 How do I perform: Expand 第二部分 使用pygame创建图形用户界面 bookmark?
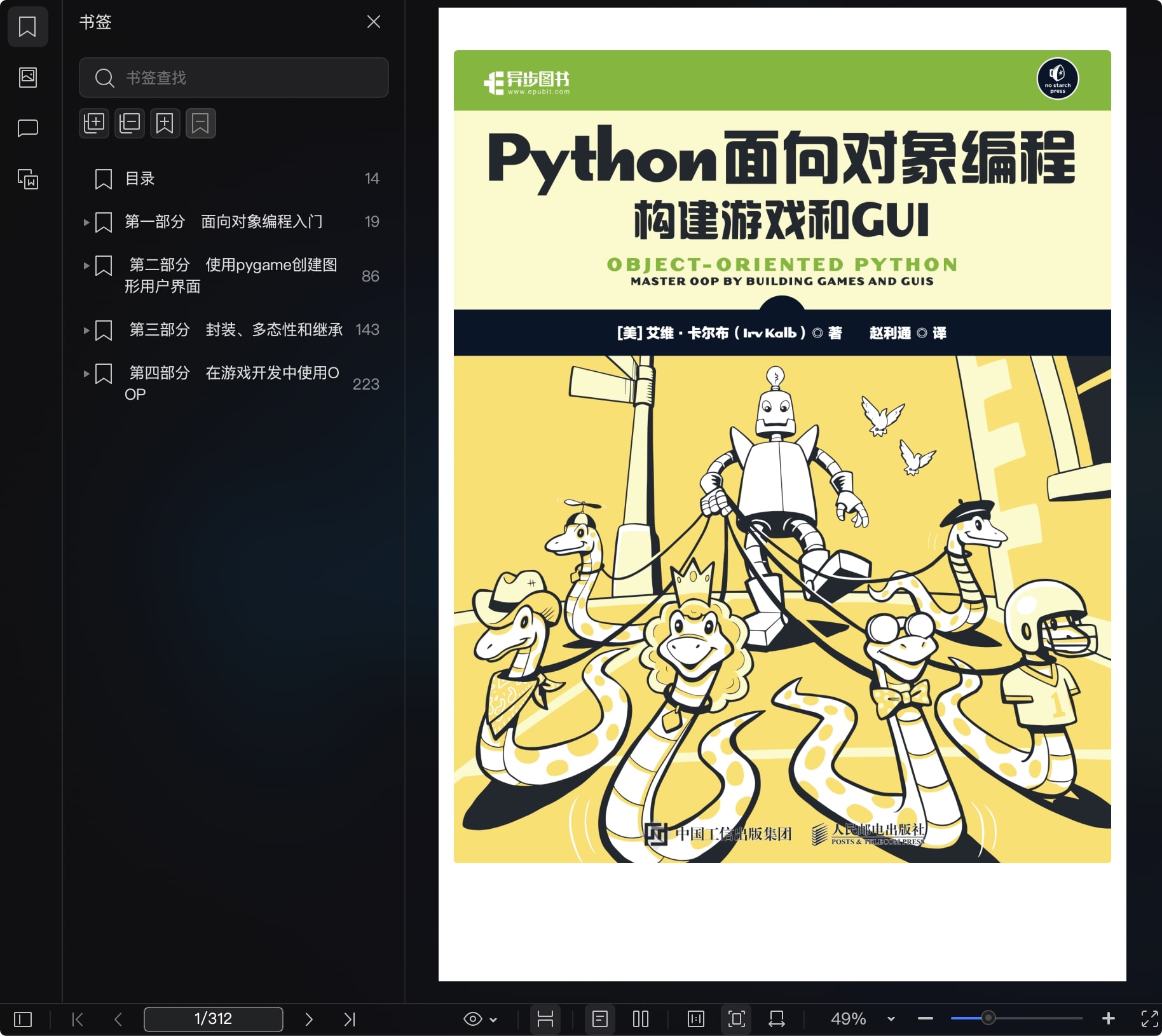coord(86,266)
